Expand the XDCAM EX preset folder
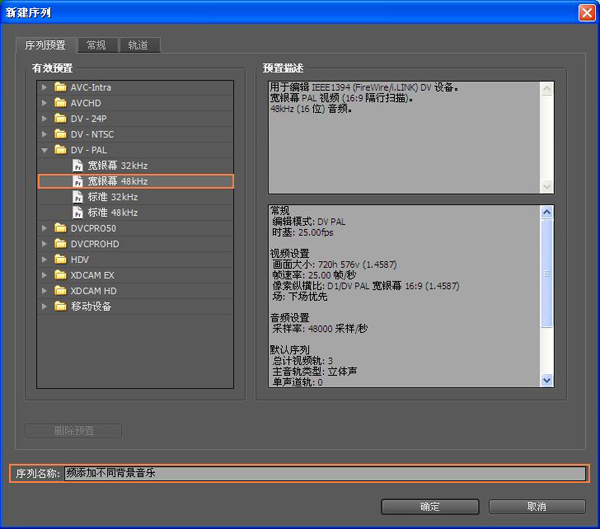The width and height of the screenshot is (600, 529). click(x=44, y=275)
